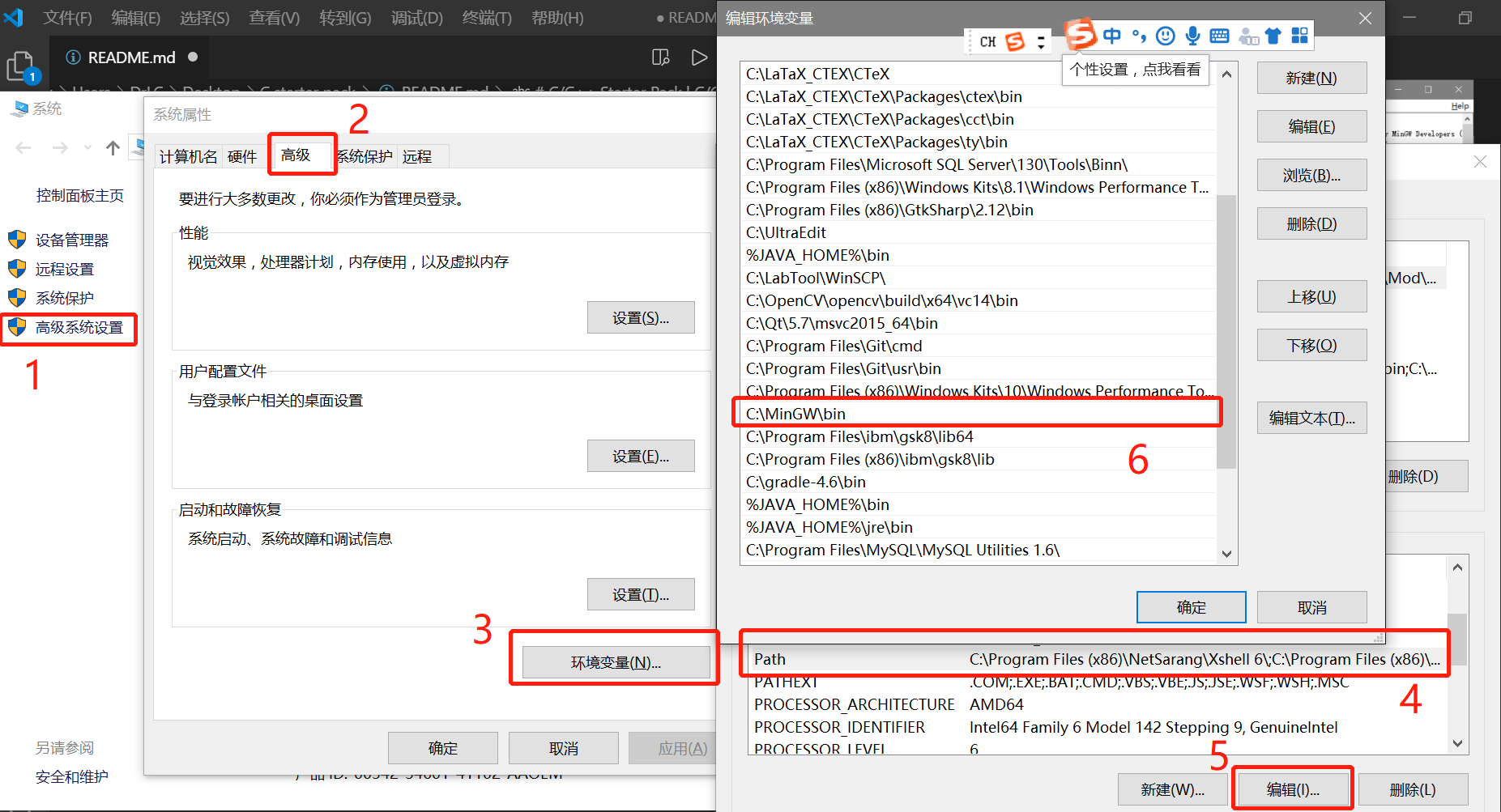Open startup and recovery 设置(T)... button
1501x812 pixels.
point(641,594)
